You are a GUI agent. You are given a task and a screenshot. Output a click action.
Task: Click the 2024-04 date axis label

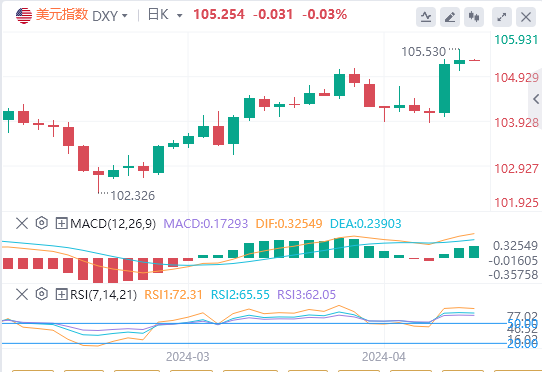tap(384, 357)
